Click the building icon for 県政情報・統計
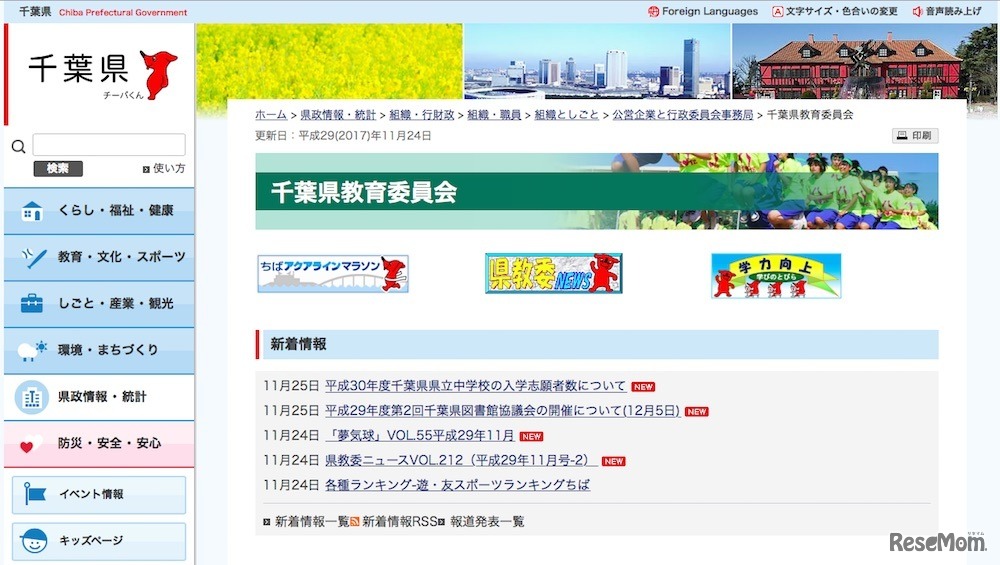The height and width of the screenshot is (565, 1000). (x=32, y=397)
